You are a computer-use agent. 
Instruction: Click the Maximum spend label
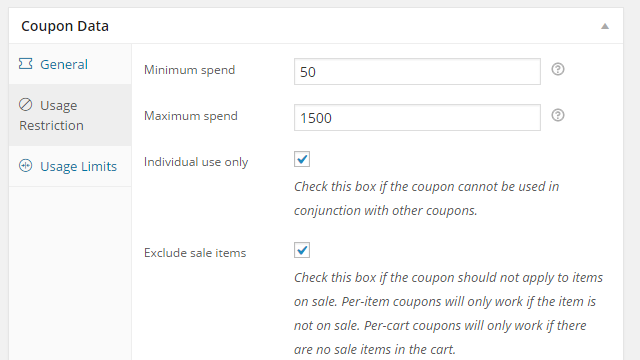click(x=191, y=116)
